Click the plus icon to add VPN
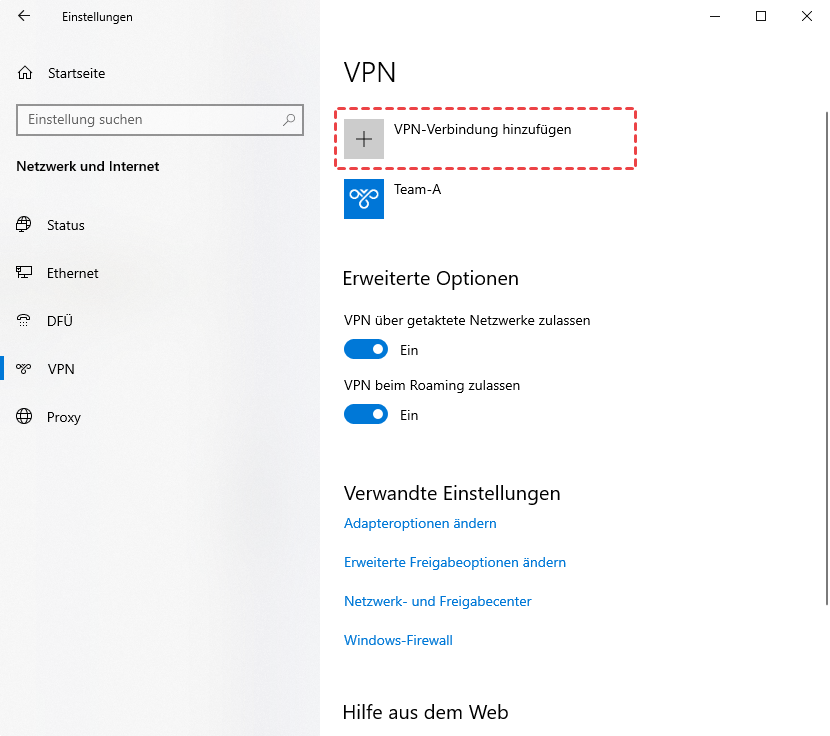 tap(364, 139)
